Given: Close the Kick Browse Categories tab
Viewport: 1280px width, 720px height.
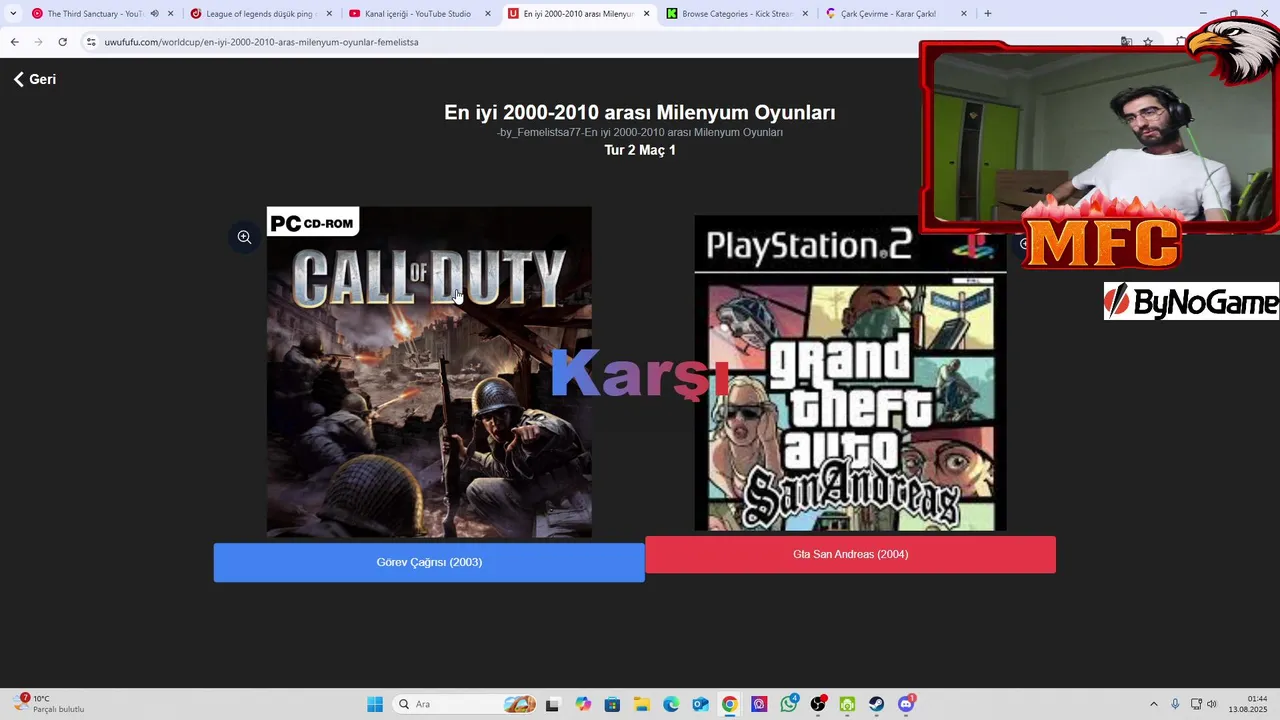Looking at the screenshot, I should [805, 14].
